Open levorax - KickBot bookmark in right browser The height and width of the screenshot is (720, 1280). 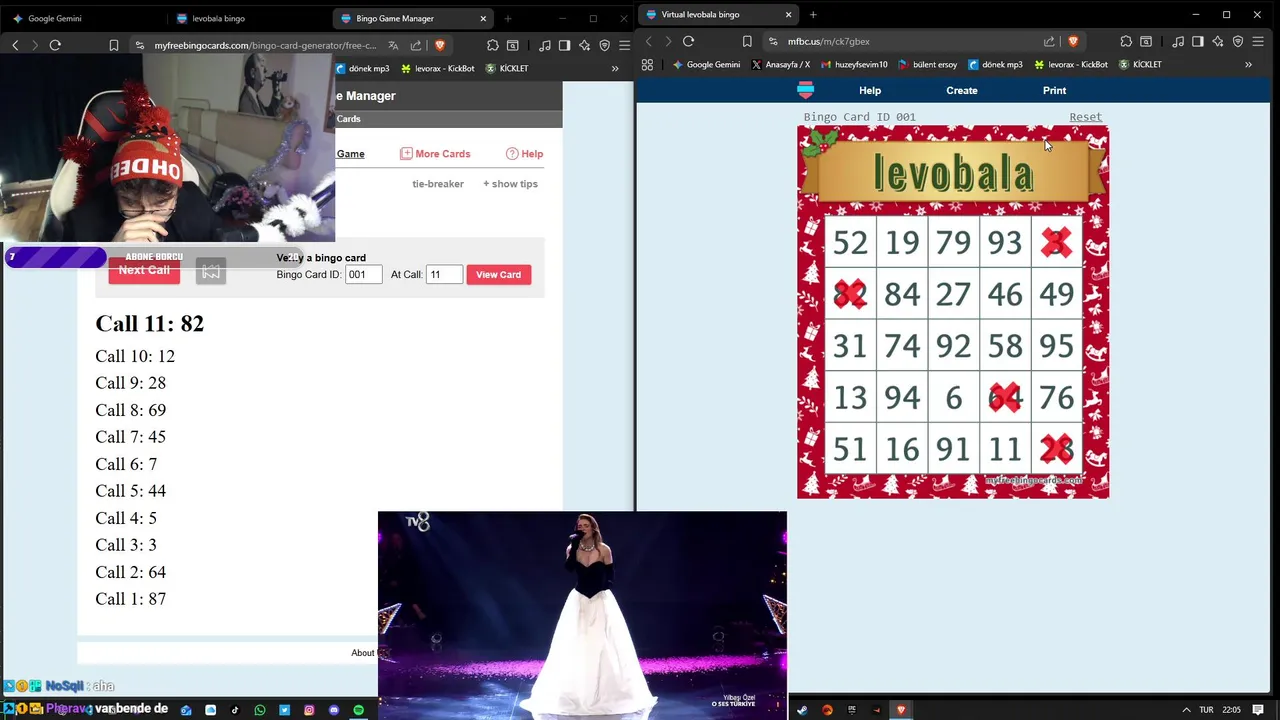[x=1070, y=64]
